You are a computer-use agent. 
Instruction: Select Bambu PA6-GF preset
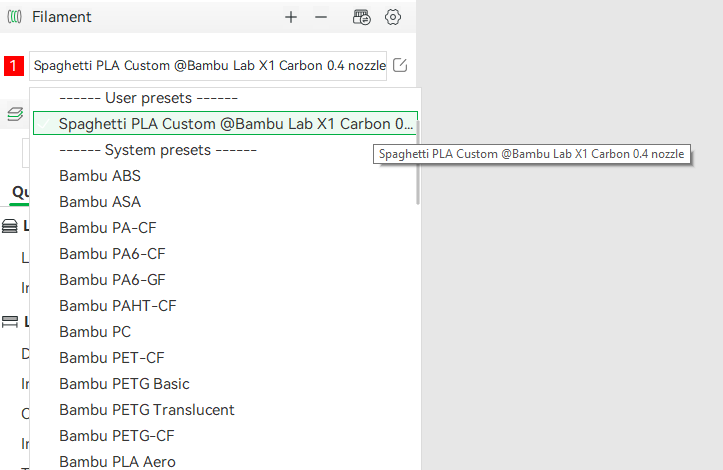pos(112,280)
